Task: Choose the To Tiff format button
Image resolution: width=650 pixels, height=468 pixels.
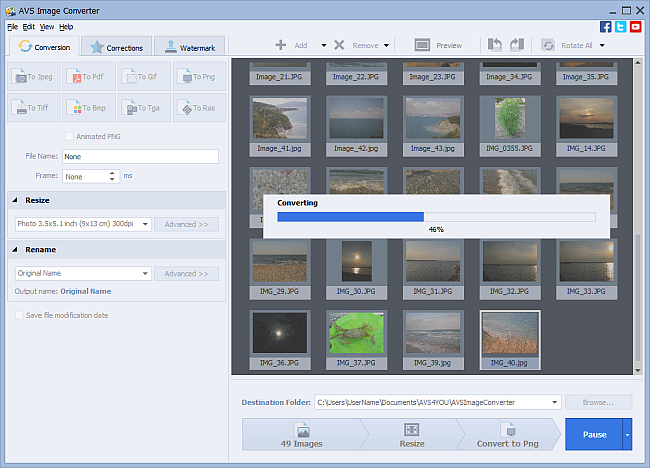Action: [x=34, y=108]
